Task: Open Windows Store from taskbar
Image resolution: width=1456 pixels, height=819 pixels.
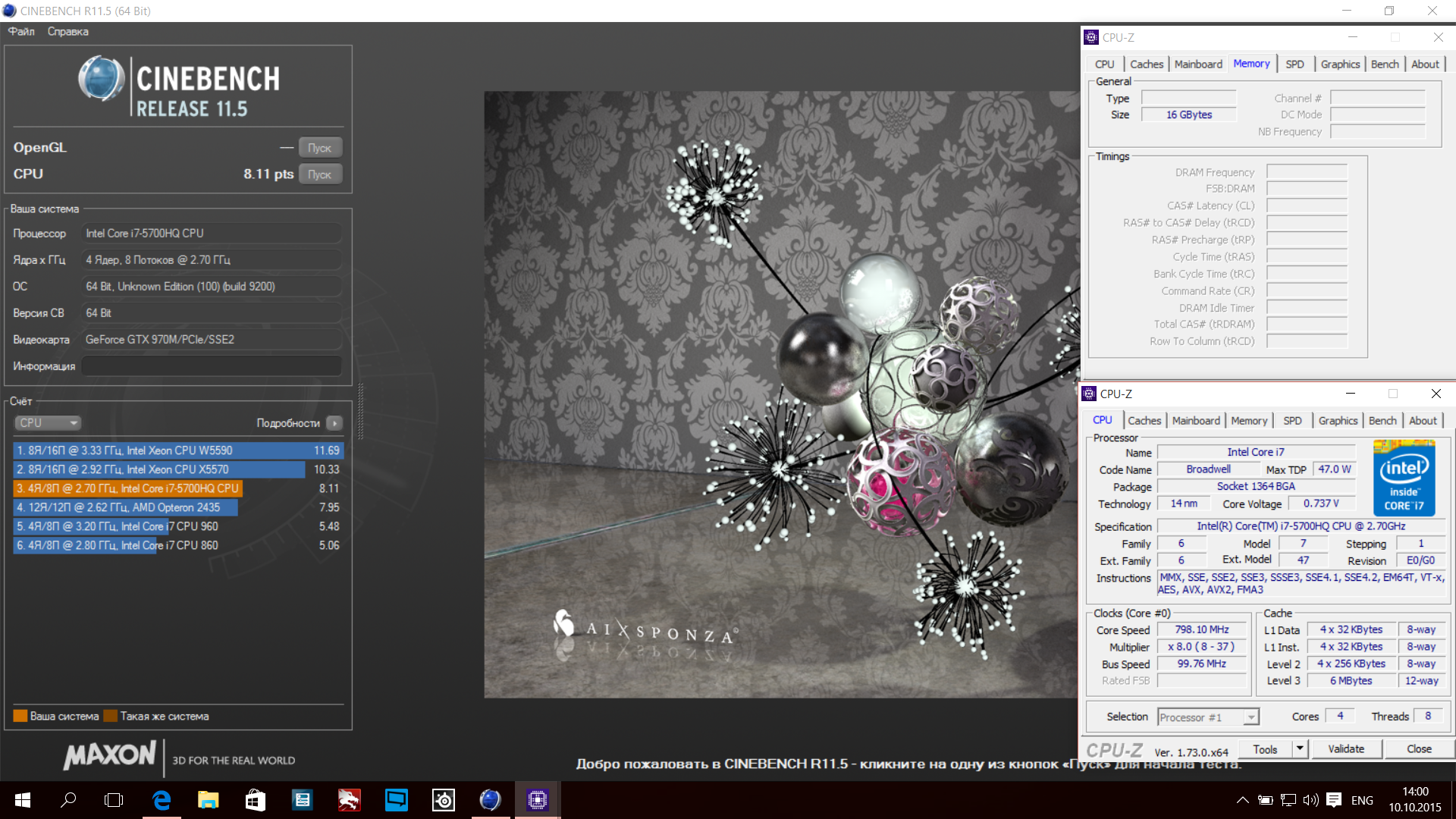Action: [x=256, y=800]
